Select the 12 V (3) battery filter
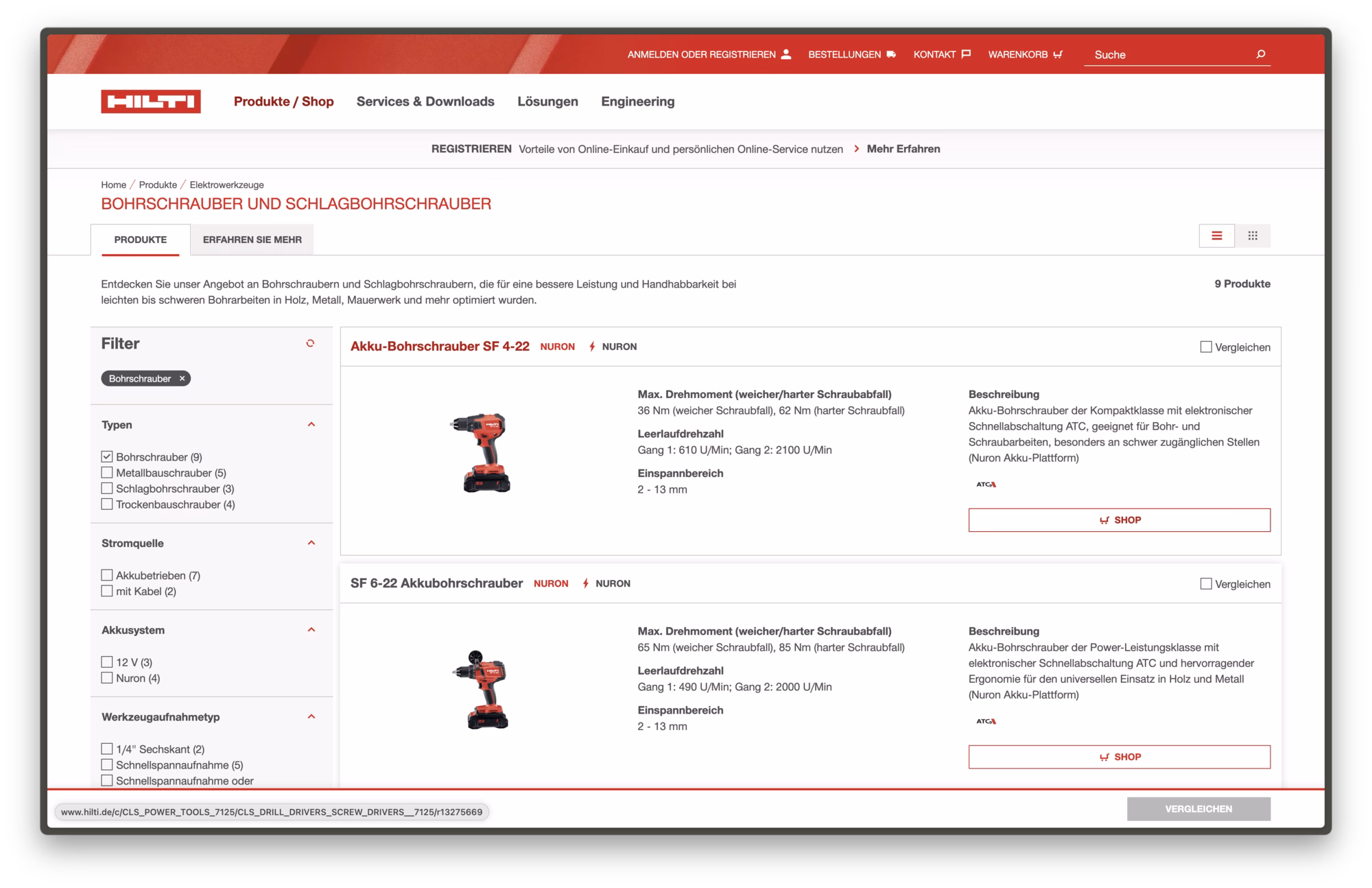The width and height of the screenshot is (1372, 888). coord(107,662)
